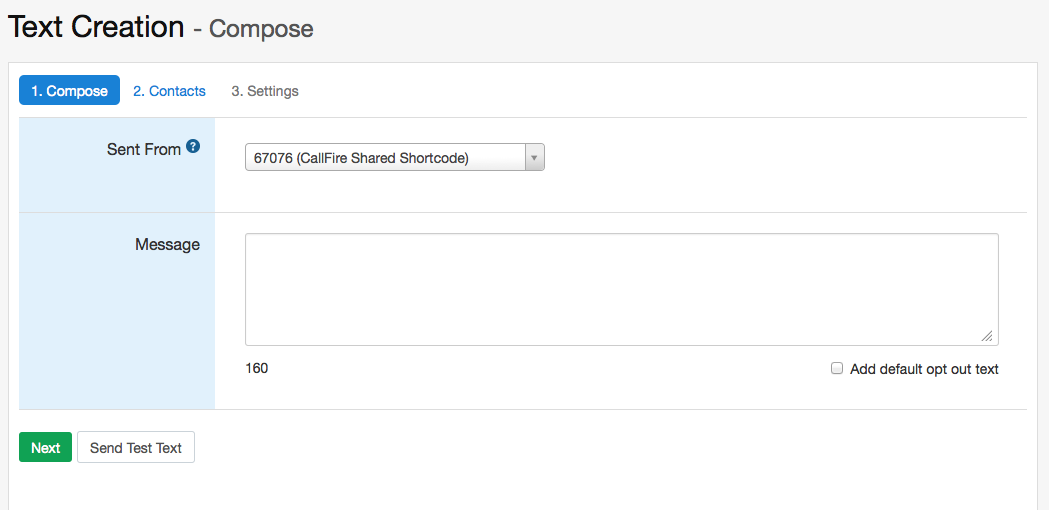This screenshot has height=510, width=1049.
Task: Click the 'Add default opt out text' label
Action: pos(924,369)
